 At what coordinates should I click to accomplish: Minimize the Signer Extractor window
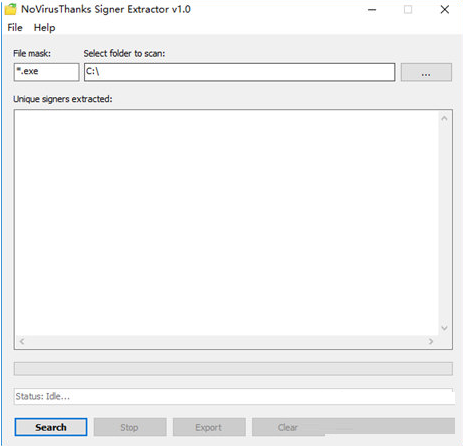click(x=372, y=10)
